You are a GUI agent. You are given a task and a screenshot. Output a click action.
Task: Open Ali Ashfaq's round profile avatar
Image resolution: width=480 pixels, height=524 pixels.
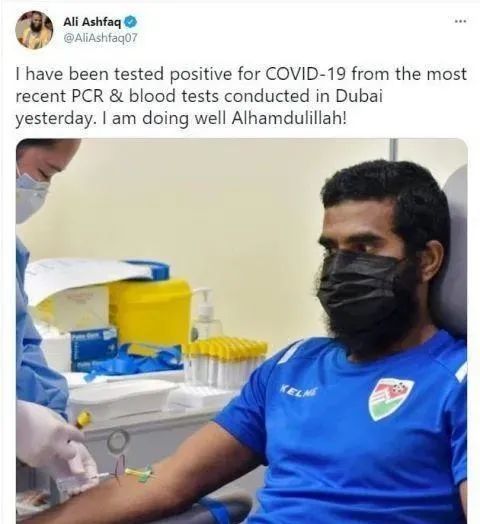tap(34, 30)
